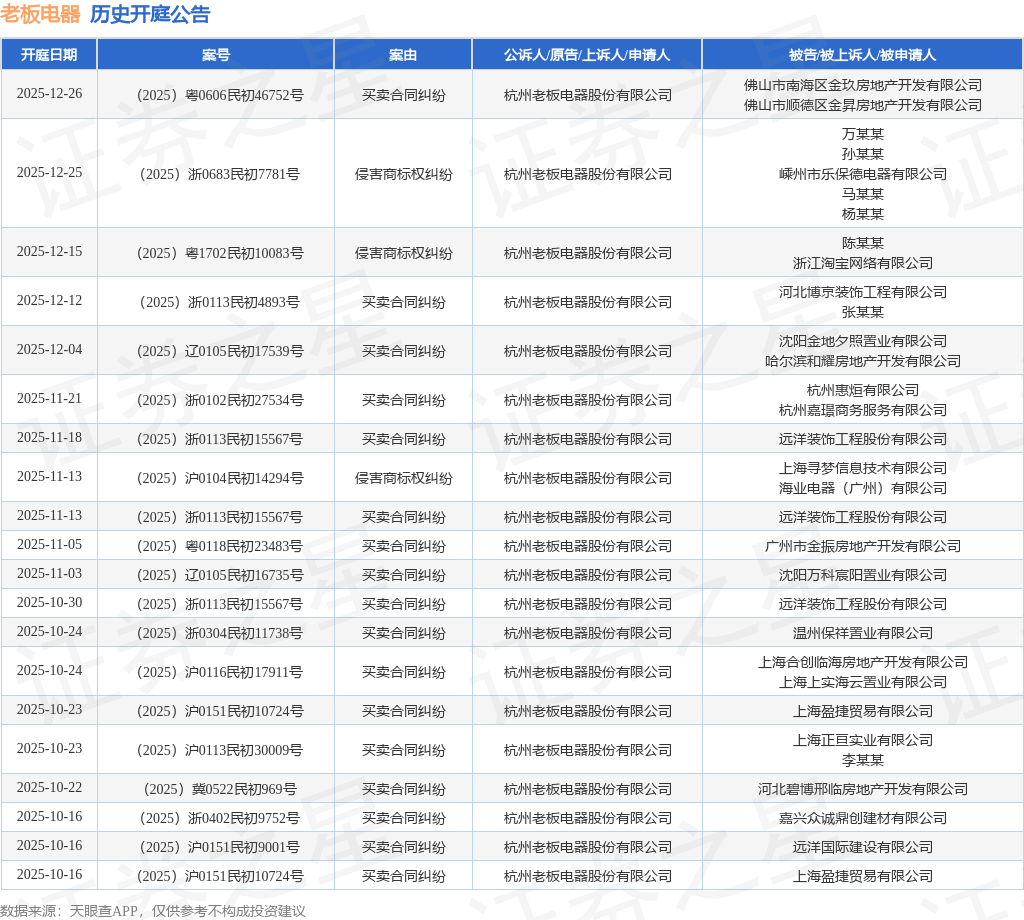This screenshot has width=1024, height=920.
Task: Click the 数据来源 天眼查APP footer note
Action: (153, 911)
